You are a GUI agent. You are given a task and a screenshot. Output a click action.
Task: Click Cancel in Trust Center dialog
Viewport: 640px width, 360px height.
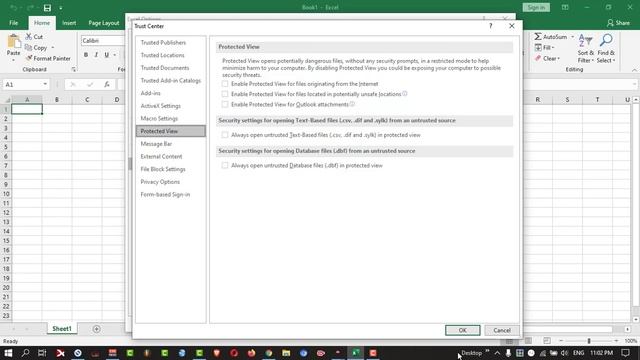click(x=502, y=330)
